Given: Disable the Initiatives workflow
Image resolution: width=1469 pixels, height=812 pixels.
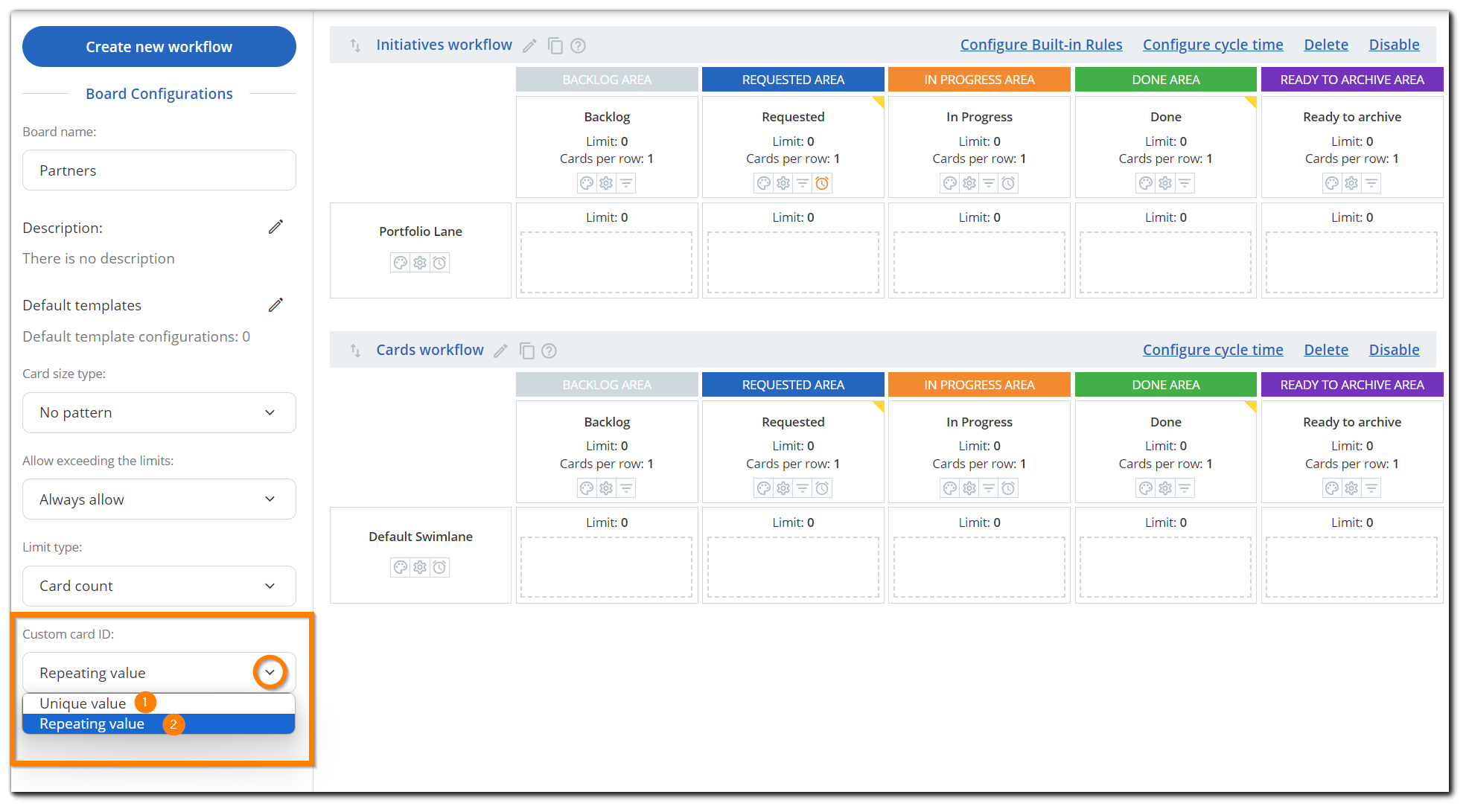Looking at the screenshot, I should (1394, 45).
